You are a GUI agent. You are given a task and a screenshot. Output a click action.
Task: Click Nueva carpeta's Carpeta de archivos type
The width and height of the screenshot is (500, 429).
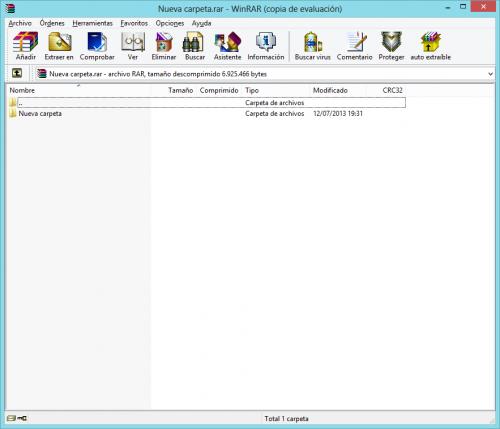click(275, 114)
